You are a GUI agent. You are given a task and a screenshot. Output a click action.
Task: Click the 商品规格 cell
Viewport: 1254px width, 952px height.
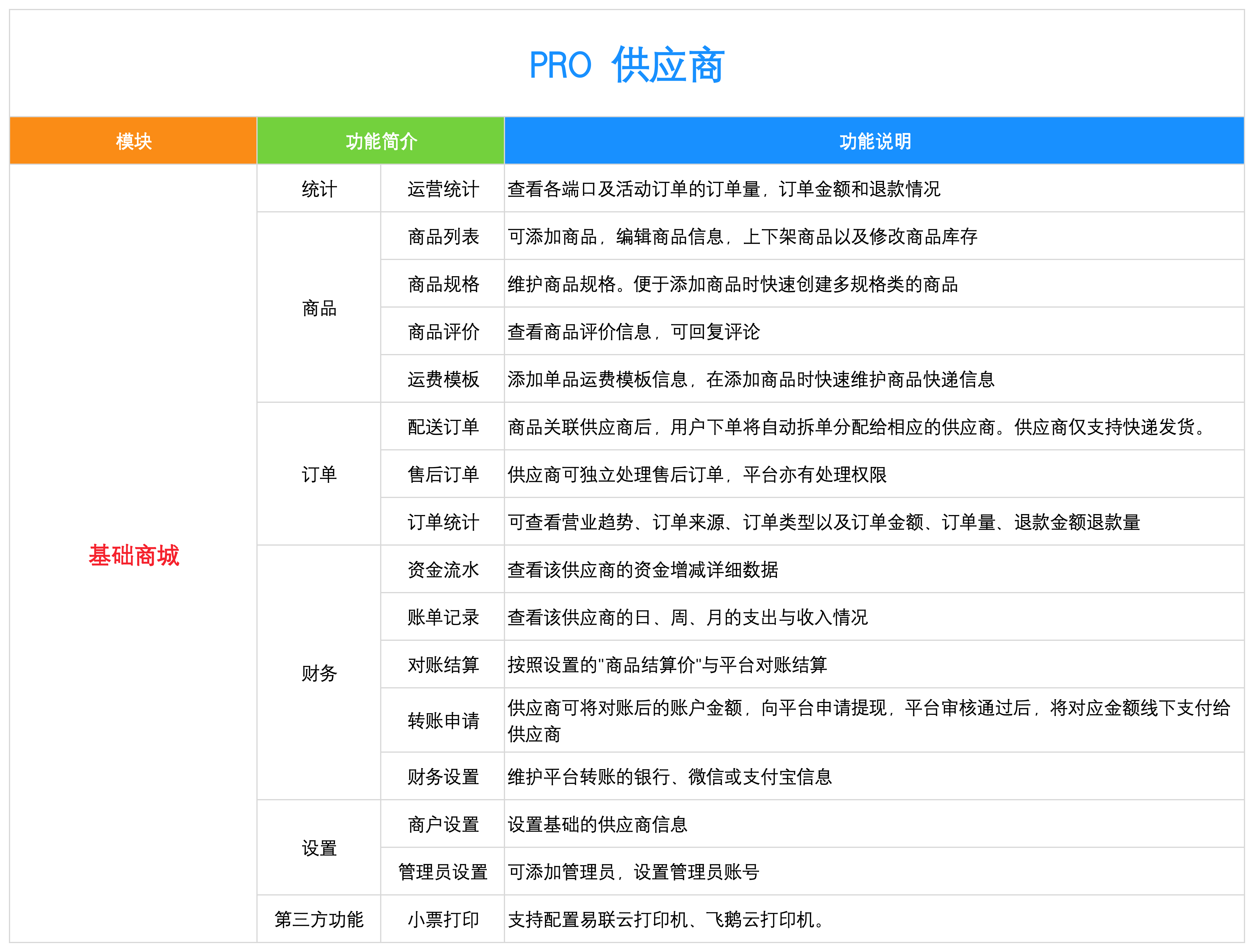point(443,284)
